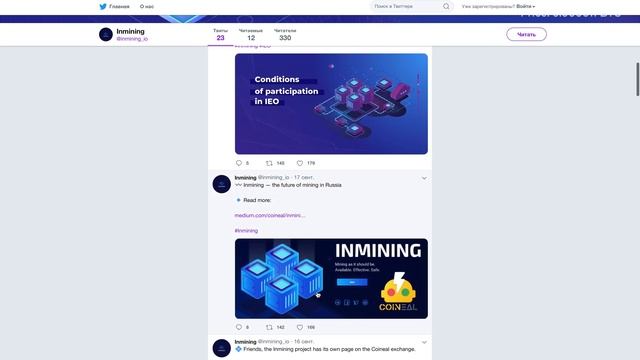Reply to the IEO conditions tweet

tap(239, 163)
